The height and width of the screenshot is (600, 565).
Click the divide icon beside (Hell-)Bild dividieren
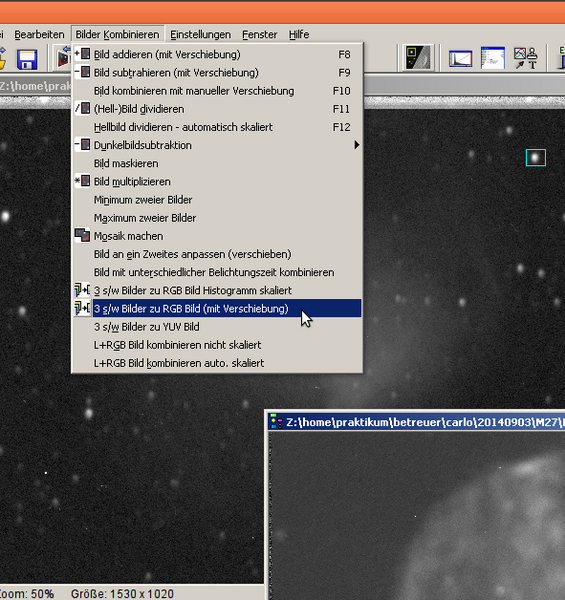point(82,108)
